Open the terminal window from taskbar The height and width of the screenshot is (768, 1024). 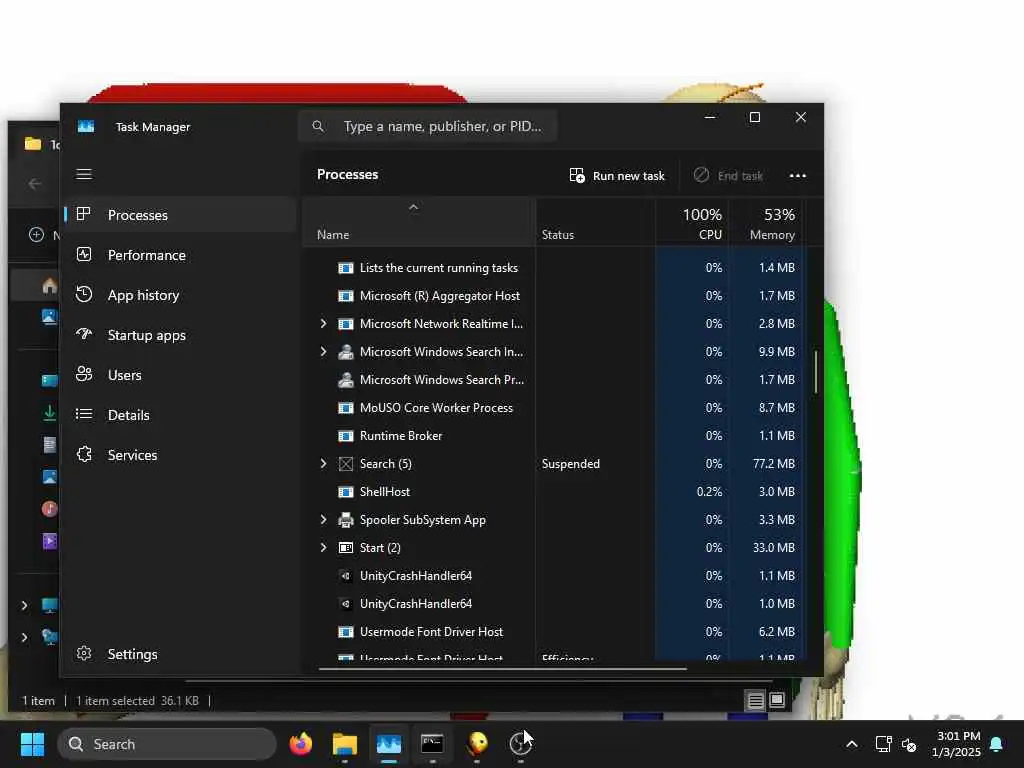tap(432, 744)
